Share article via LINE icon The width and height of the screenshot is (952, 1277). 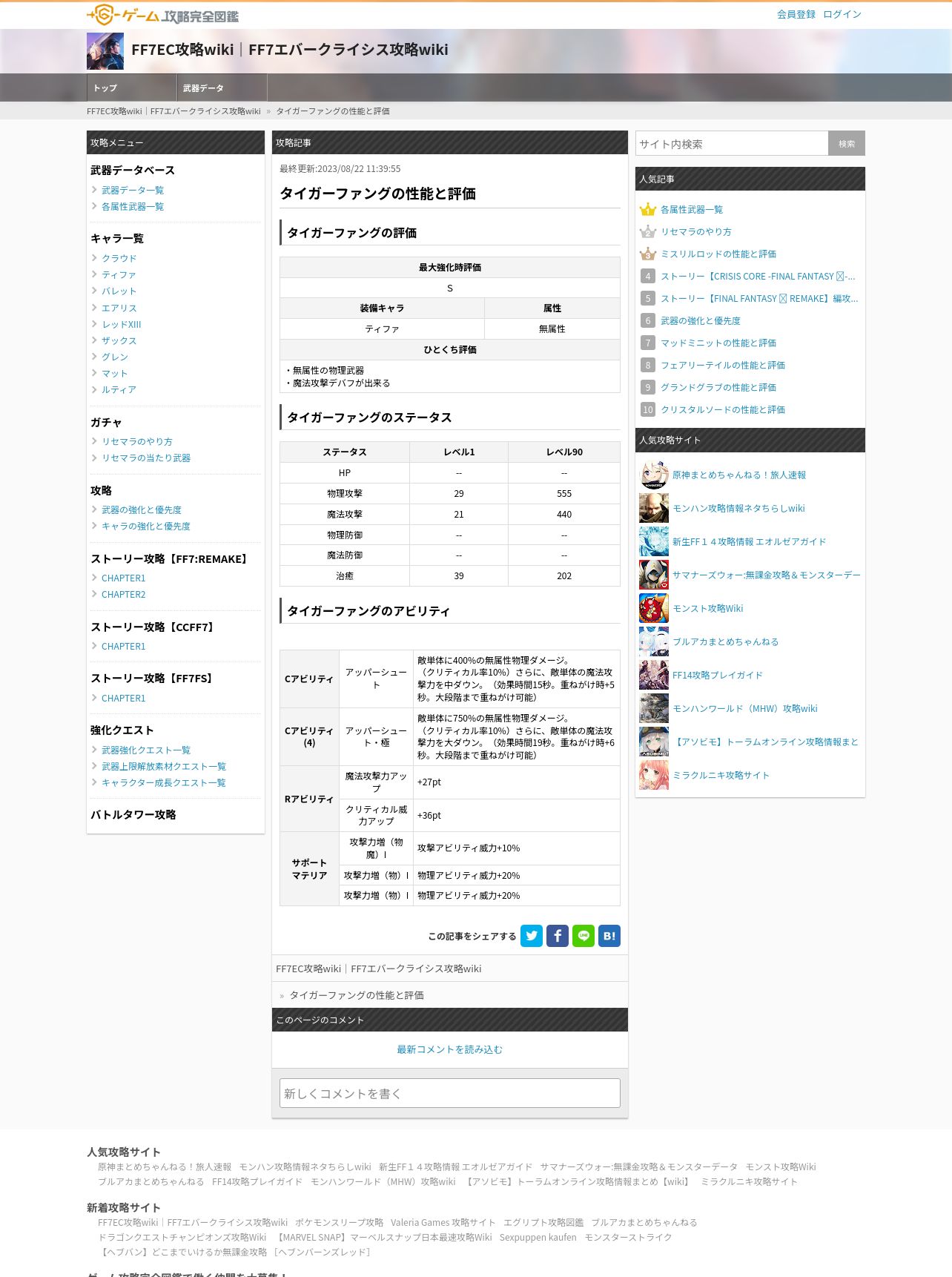(584, 936)
